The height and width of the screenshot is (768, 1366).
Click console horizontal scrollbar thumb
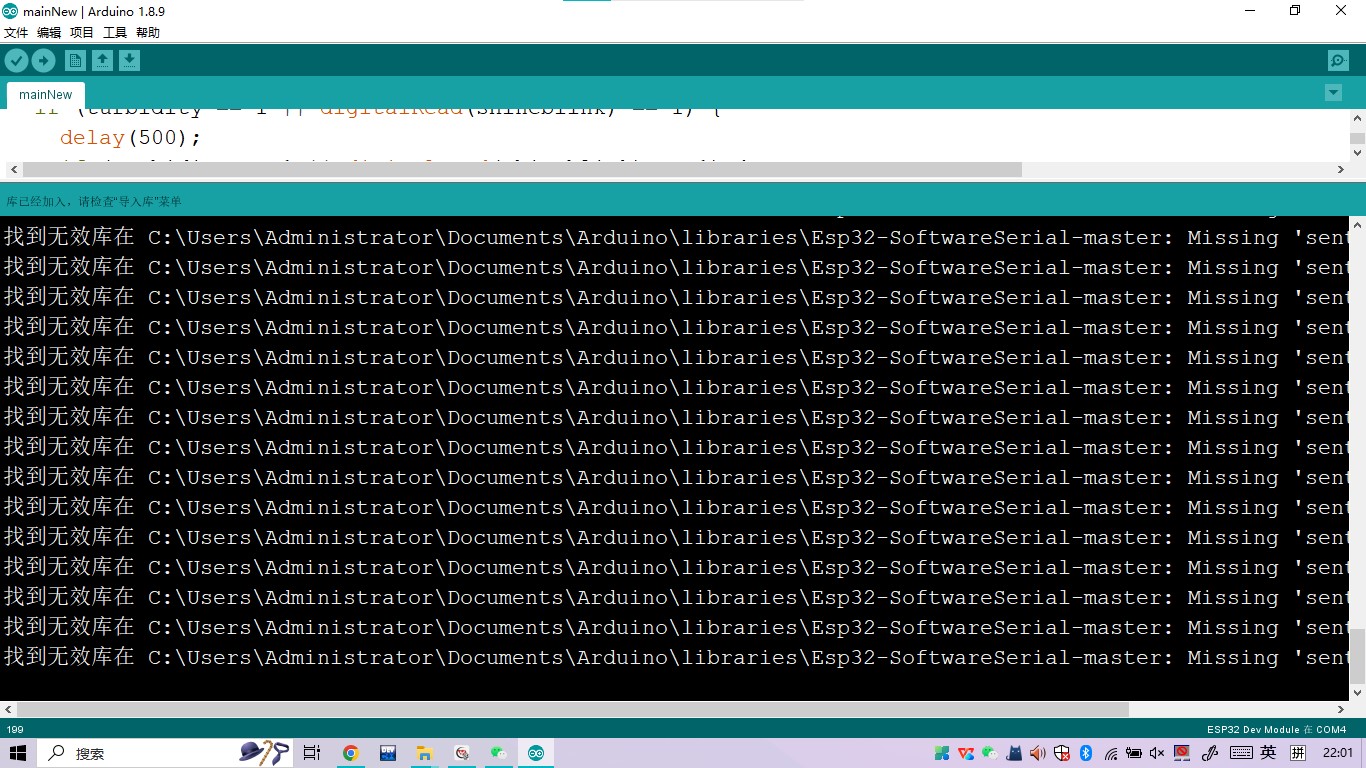pyautogui.click(x=573, y=709)
